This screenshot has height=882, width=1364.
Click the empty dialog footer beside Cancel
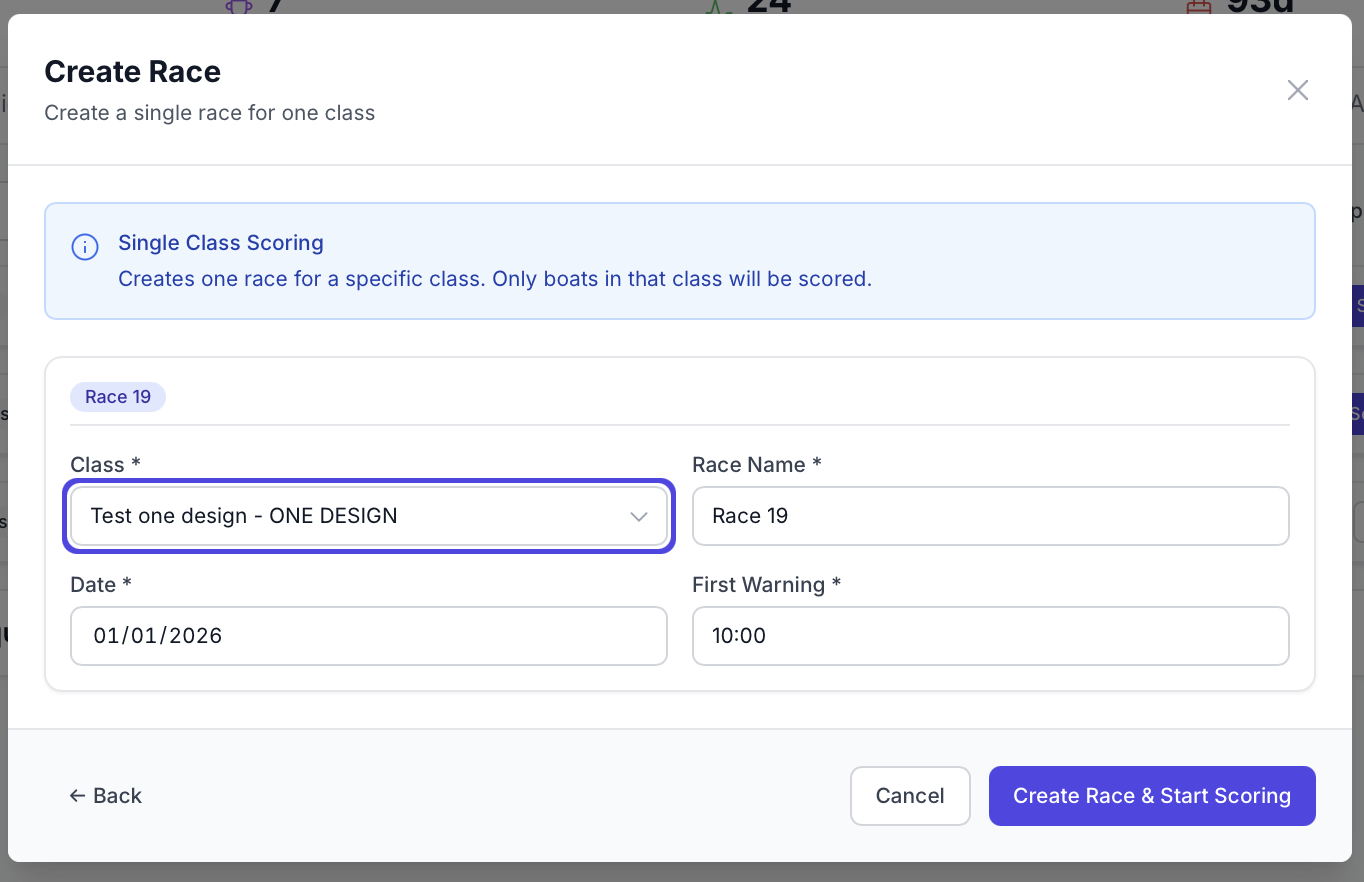pyautogui.click(x=500, y=796)
